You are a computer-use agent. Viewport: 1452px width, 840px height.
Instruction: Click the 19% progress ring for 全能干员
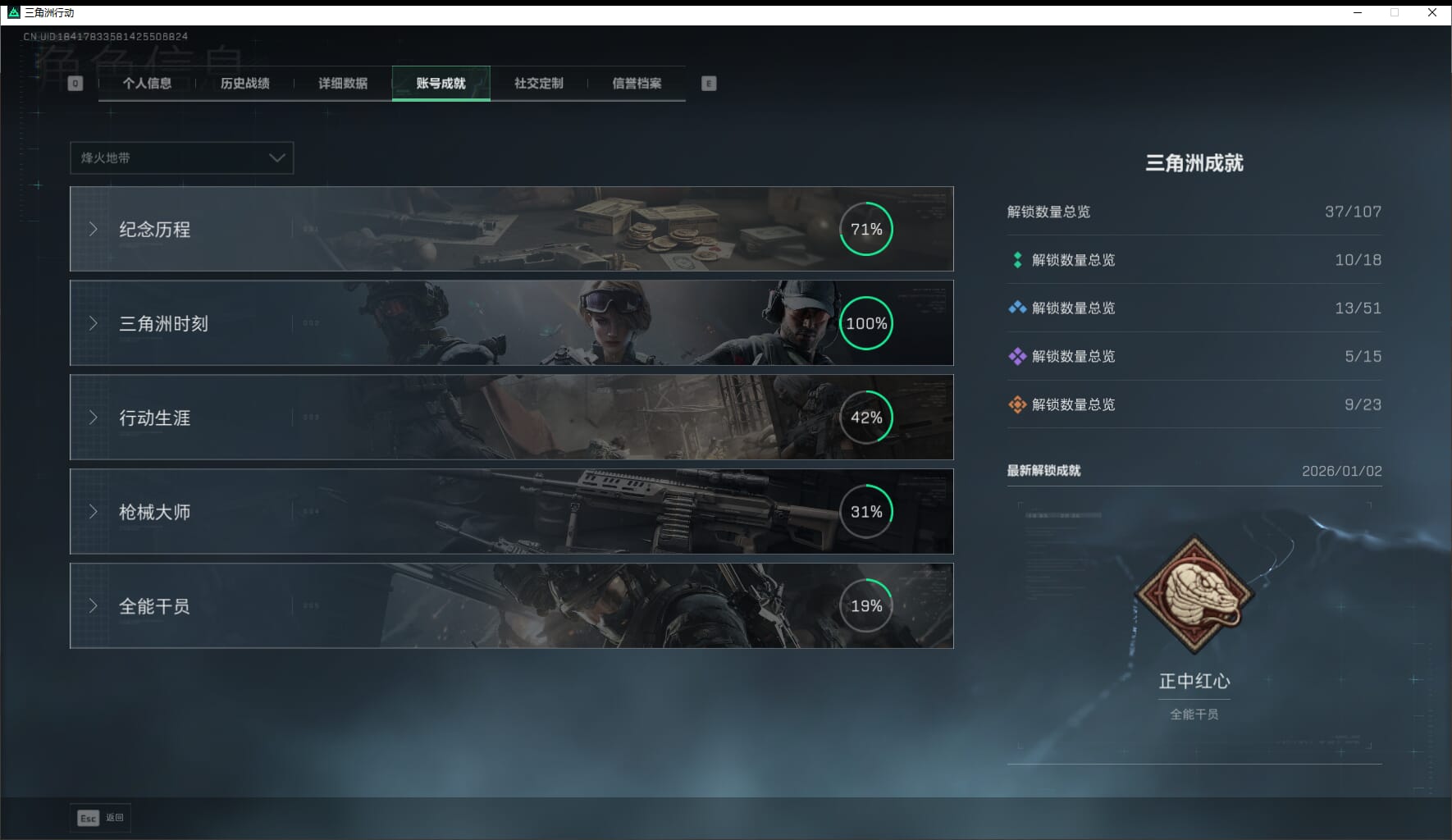coord(866,606)
